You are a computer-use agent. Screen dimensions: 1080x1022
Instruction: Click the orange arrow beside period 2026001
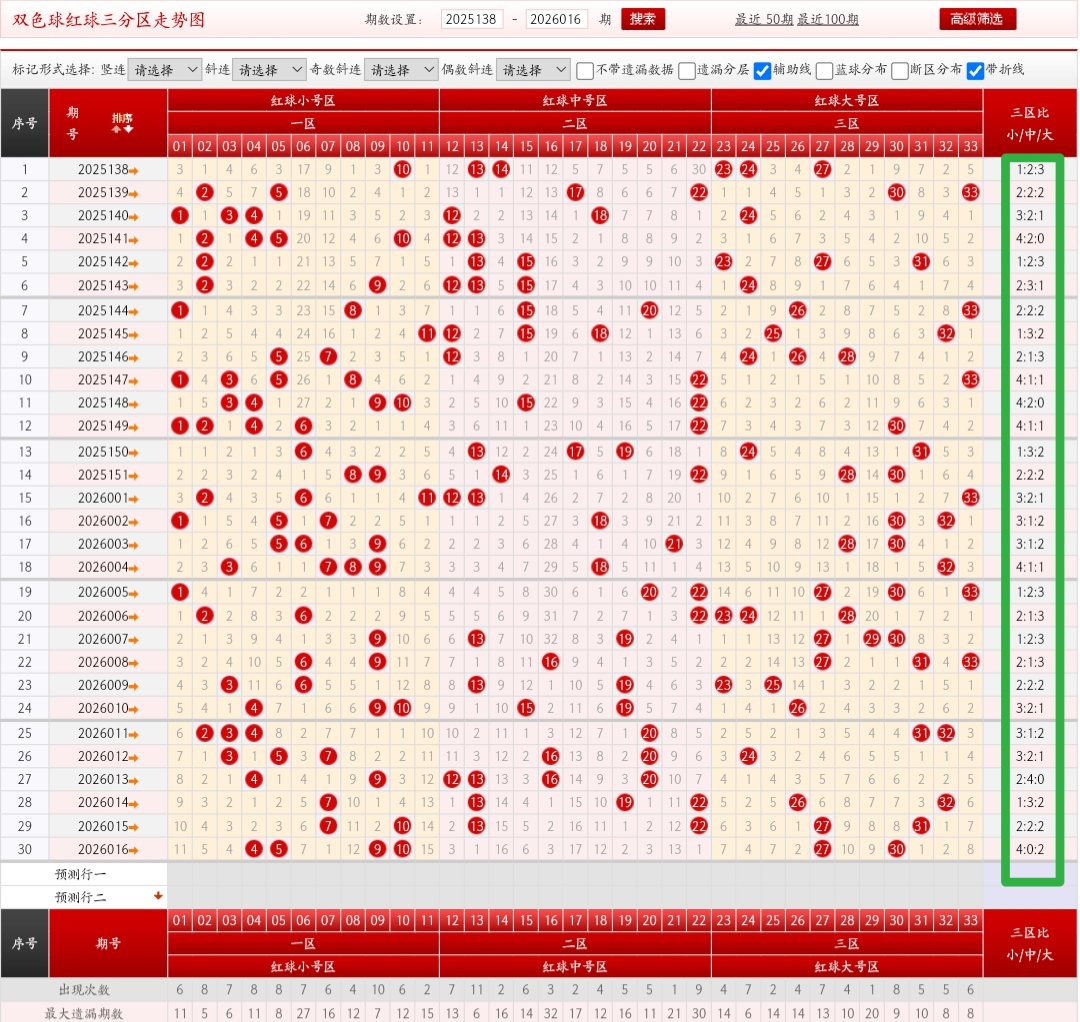(x=134, y=499)
